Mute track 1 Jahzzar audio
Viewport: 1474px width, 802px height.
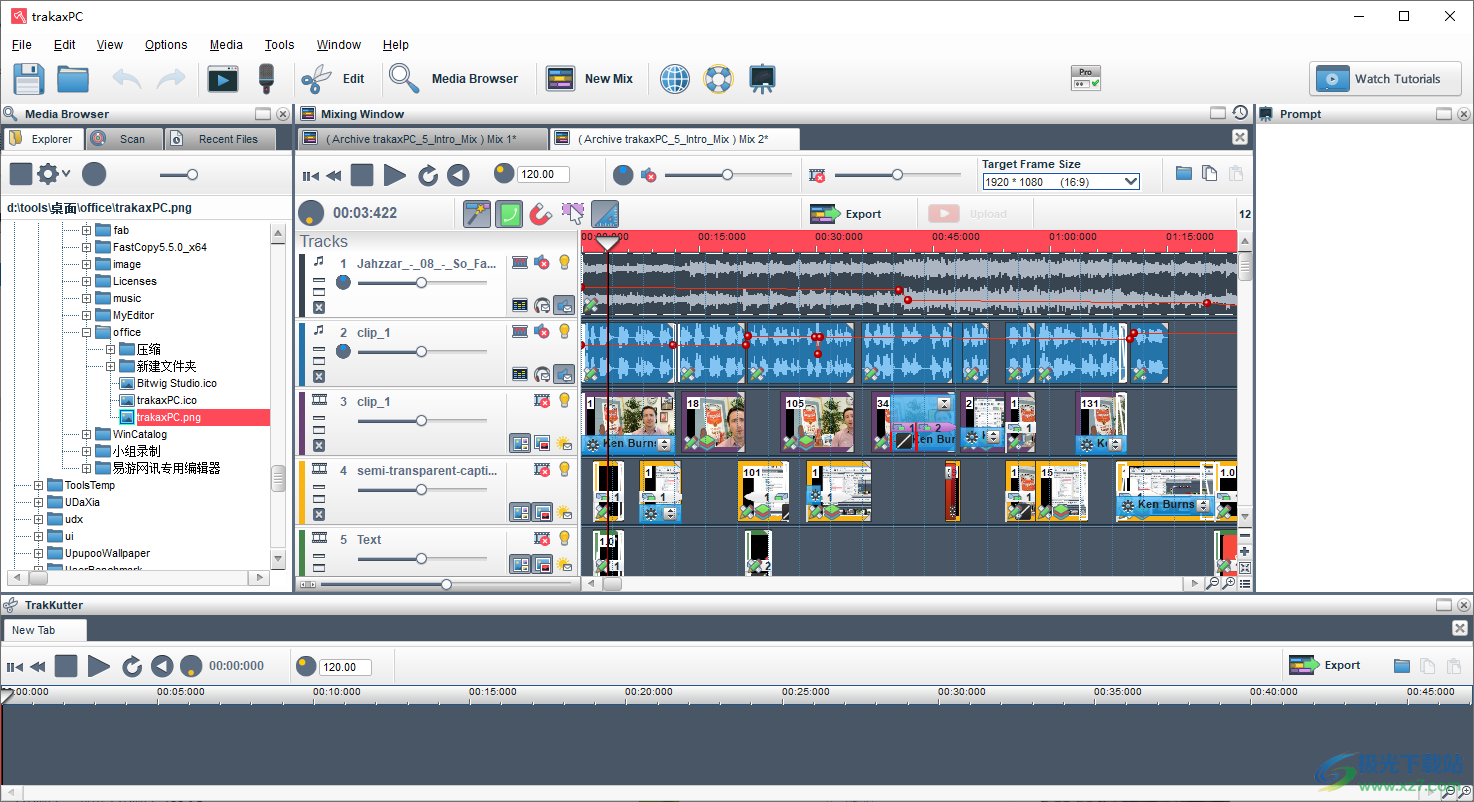coord(542,263)
